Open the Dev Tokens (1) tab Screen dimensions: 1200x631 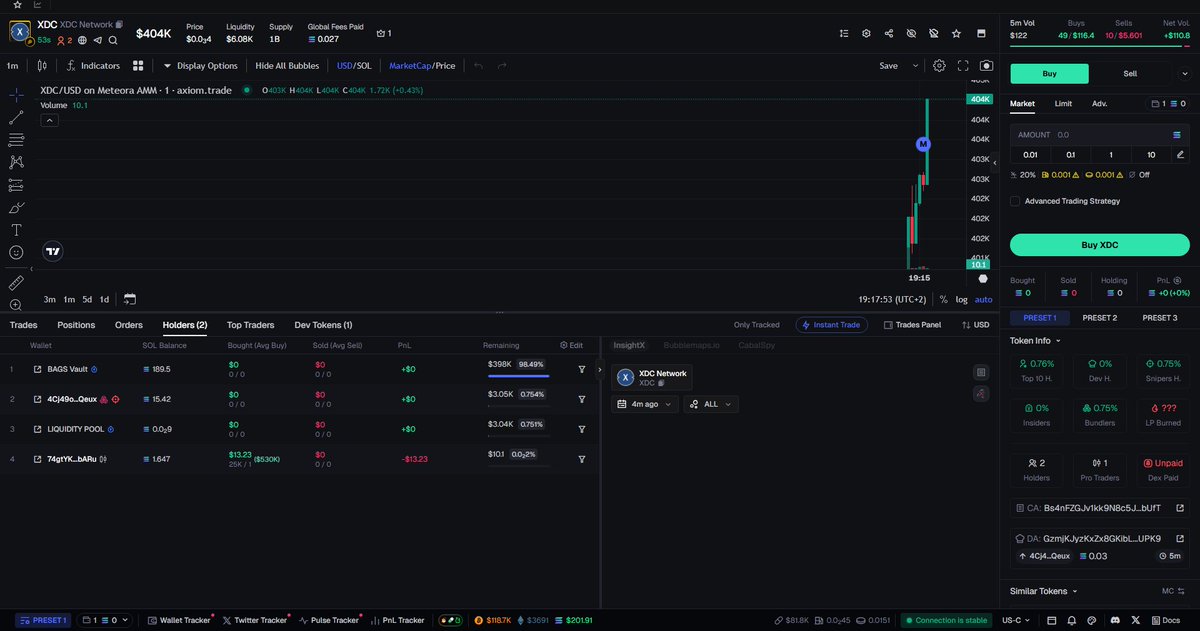[323, 325]
